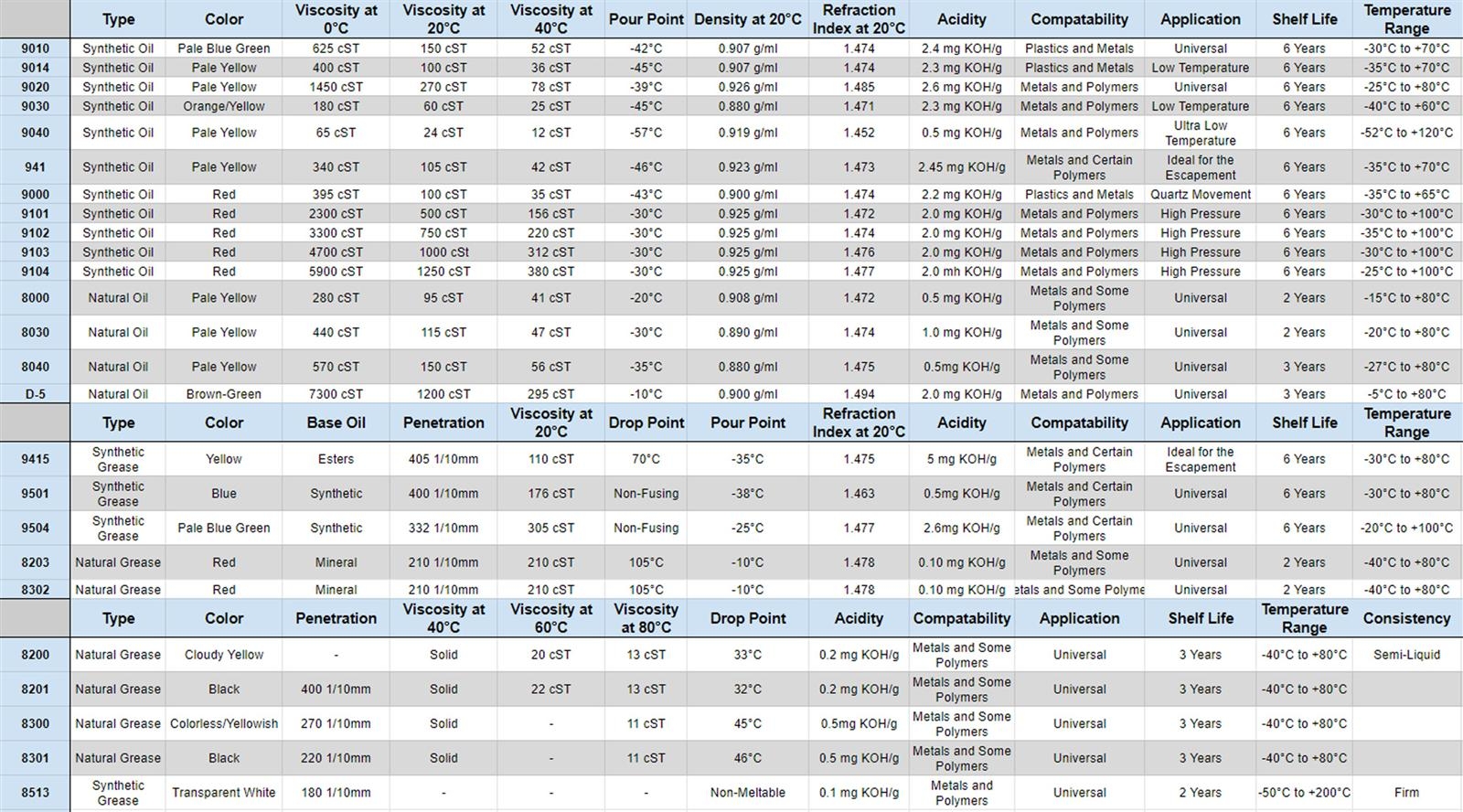Image resolution: width=1463 pixels, height=812 pixels.
Task: Click the '1.463' refraction index cell
Action: tap(859, 494)
